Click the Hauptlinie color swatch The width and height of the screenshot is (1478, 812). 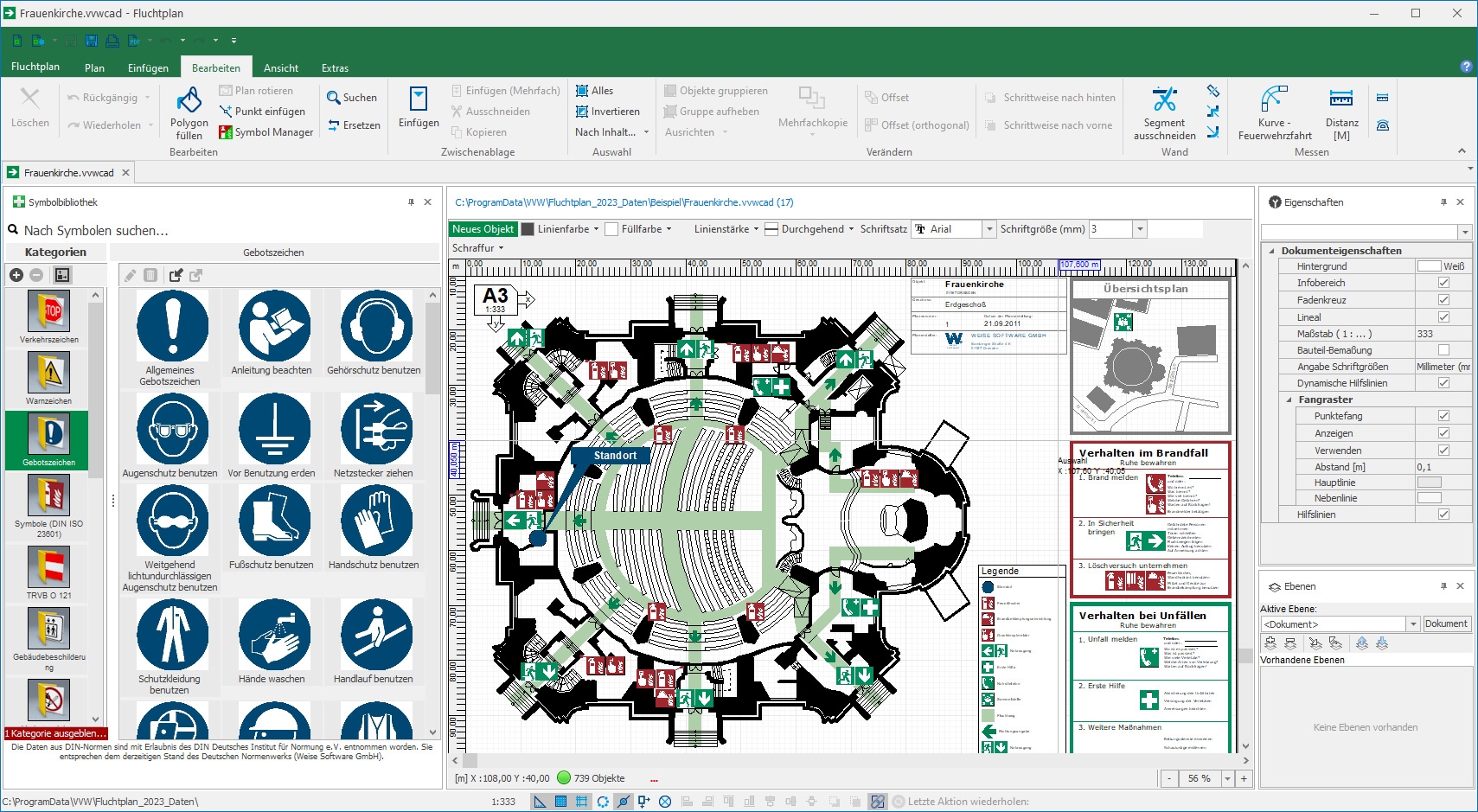pos(1429,483)
